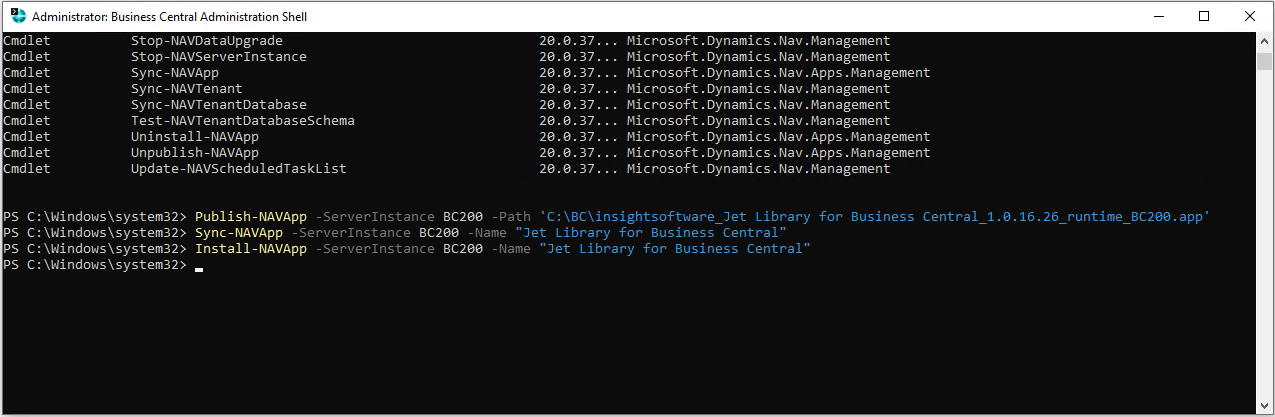Screen dimensions: 1275x417
Task: Click the last empty PS C:\Windows\system32> prompt
Action: click(95, 265)
